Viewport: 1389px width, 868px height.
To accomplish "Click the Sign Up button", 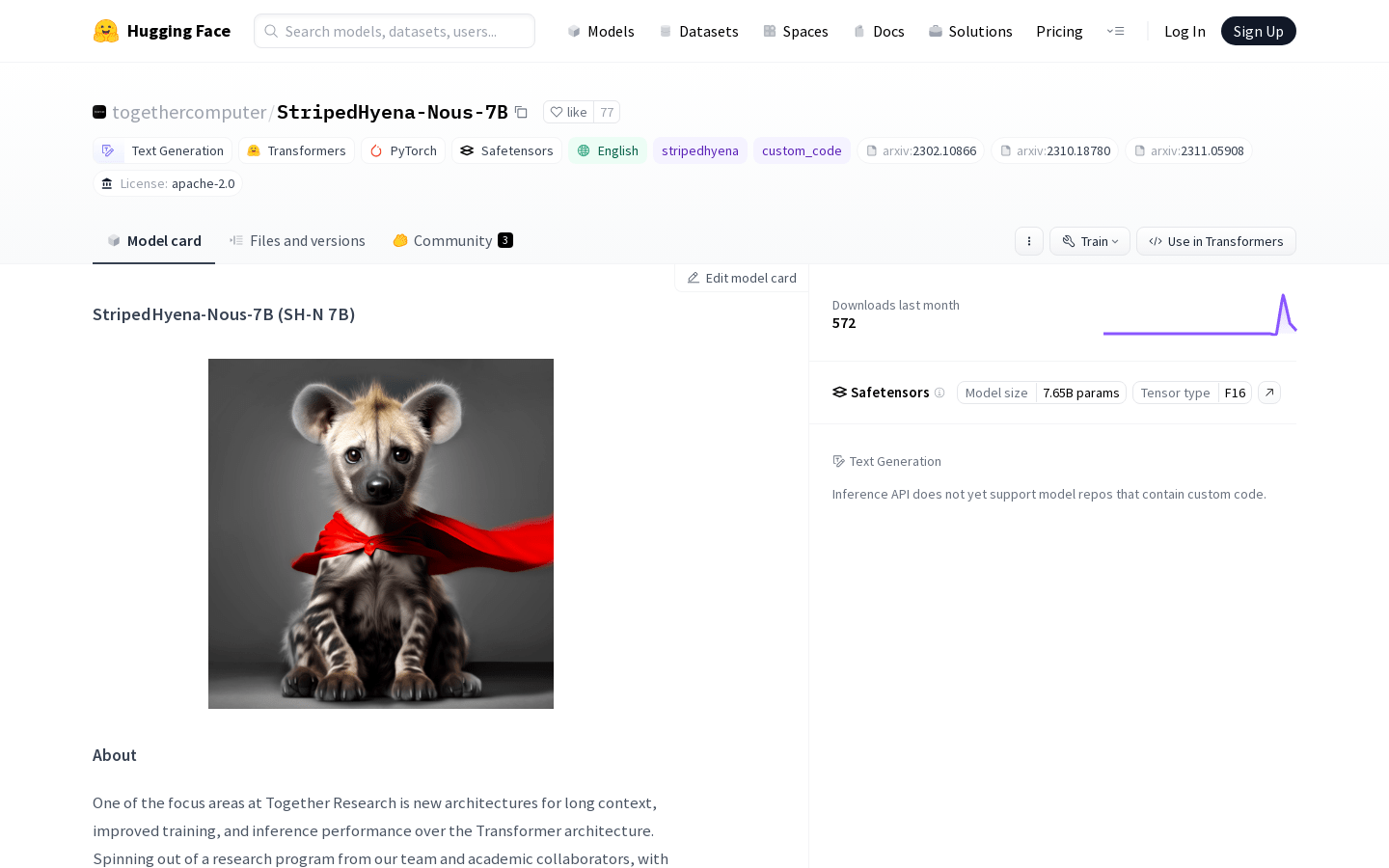I will tap(1258, 31).
